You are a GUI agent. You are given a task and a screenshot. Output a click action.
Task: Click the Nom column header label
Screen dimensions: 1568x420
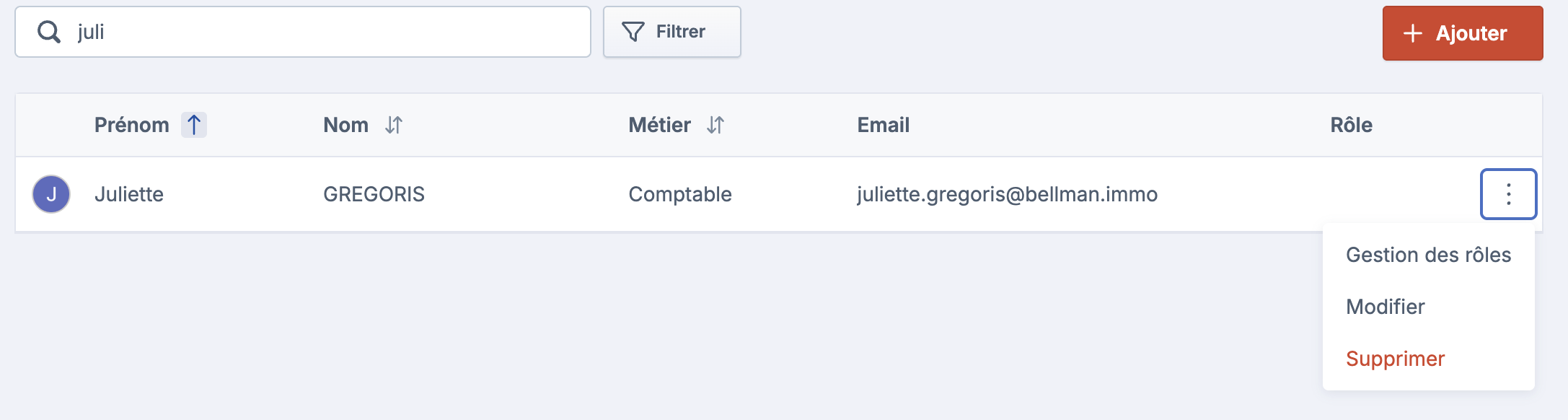click(345, 125)
